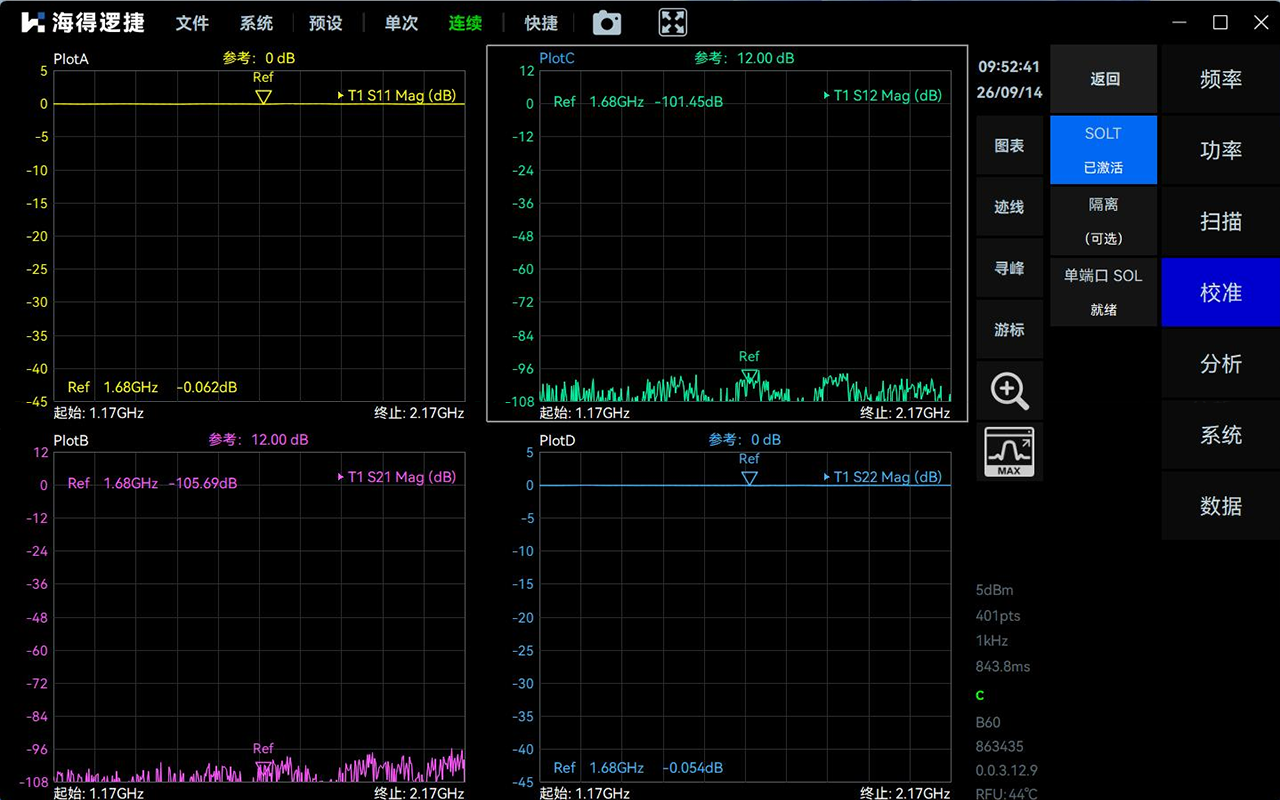
Task: Click the PlotB title
Action: click(71, 440)
